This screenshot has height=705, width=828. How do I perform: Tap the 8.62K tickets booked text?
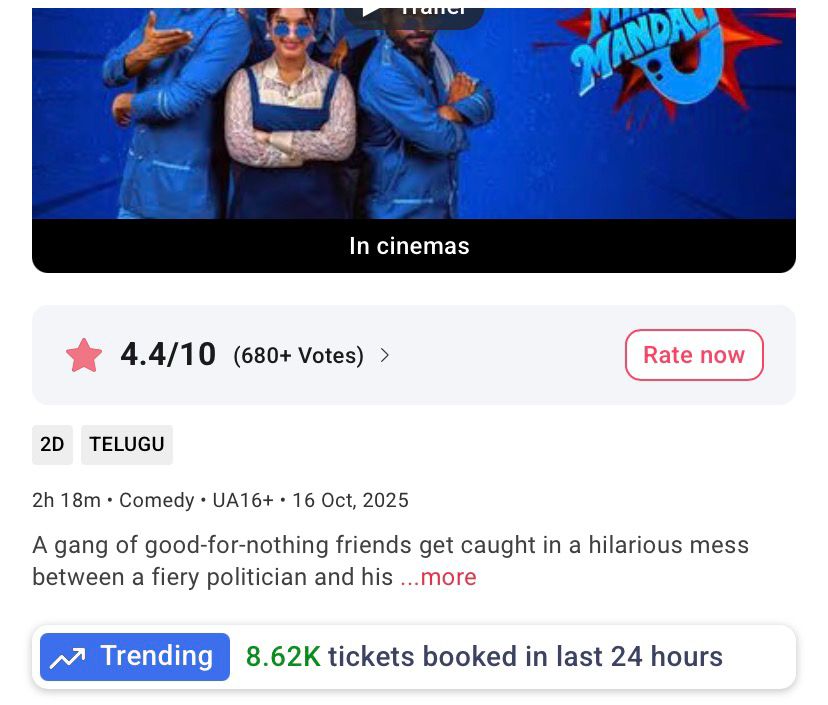[x=484, y=657]
